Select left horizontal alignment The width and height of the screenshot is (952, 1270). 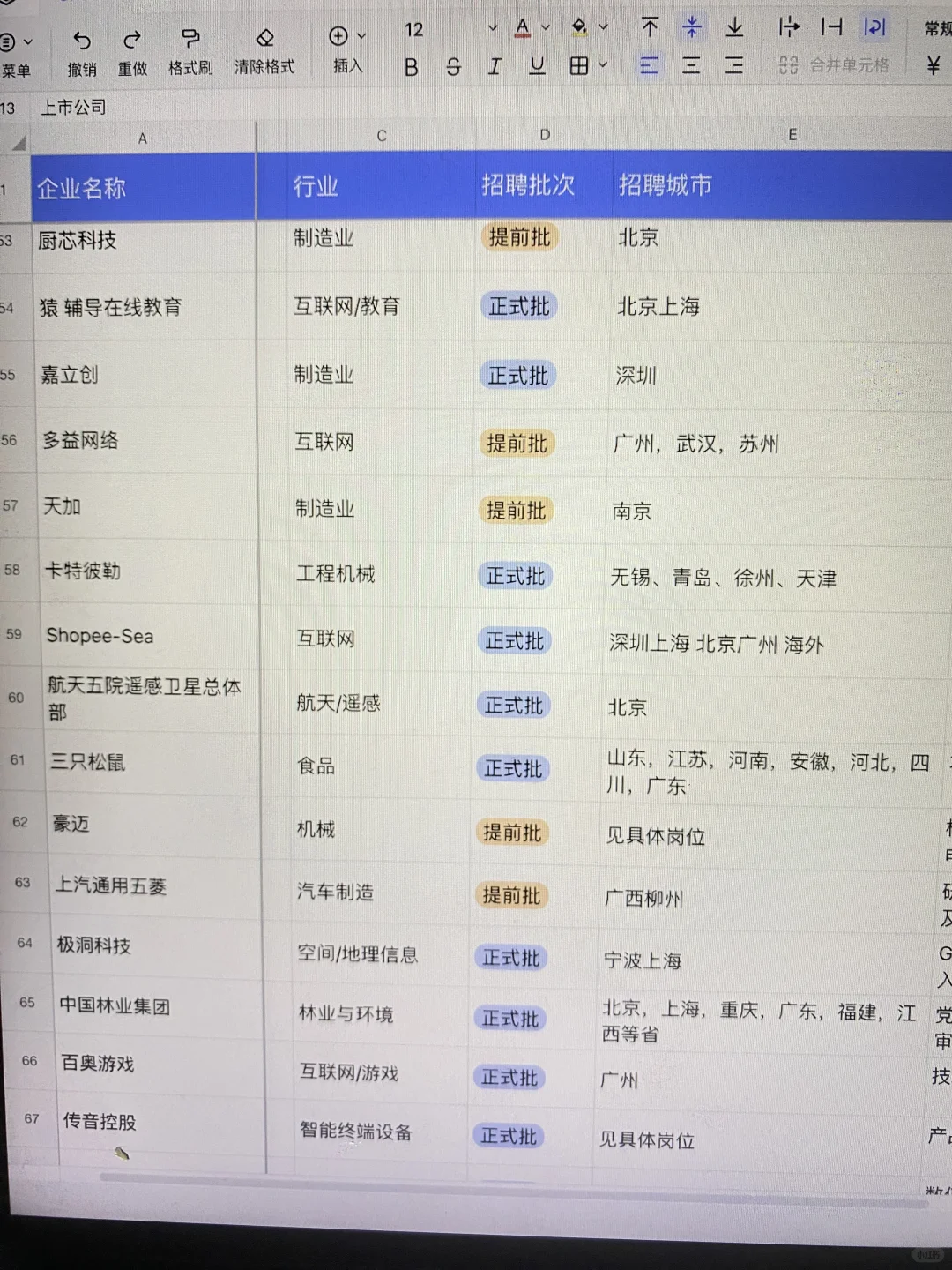[649, 65]
